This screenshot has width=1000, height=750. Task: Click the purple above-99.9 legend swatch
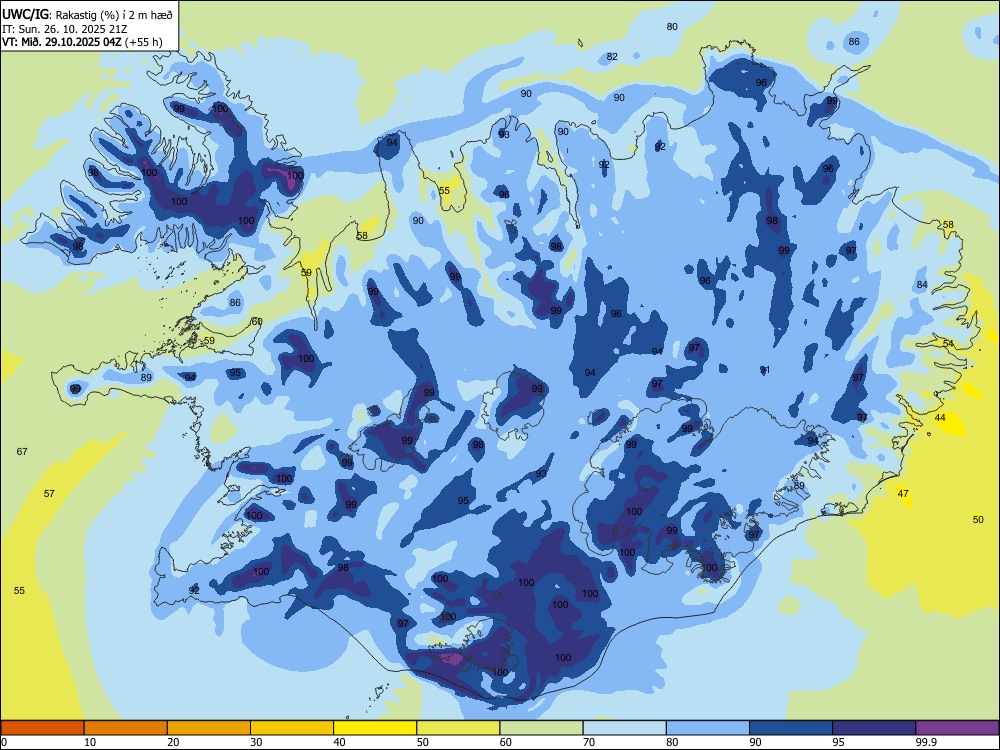coord(957,728)
